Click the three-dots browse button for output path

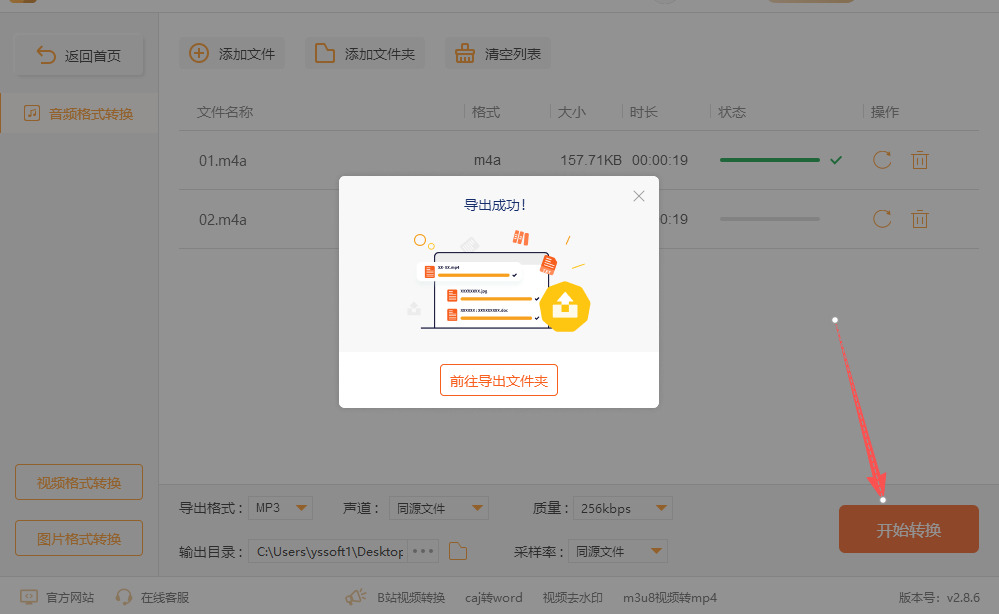[x=423, y=551]
